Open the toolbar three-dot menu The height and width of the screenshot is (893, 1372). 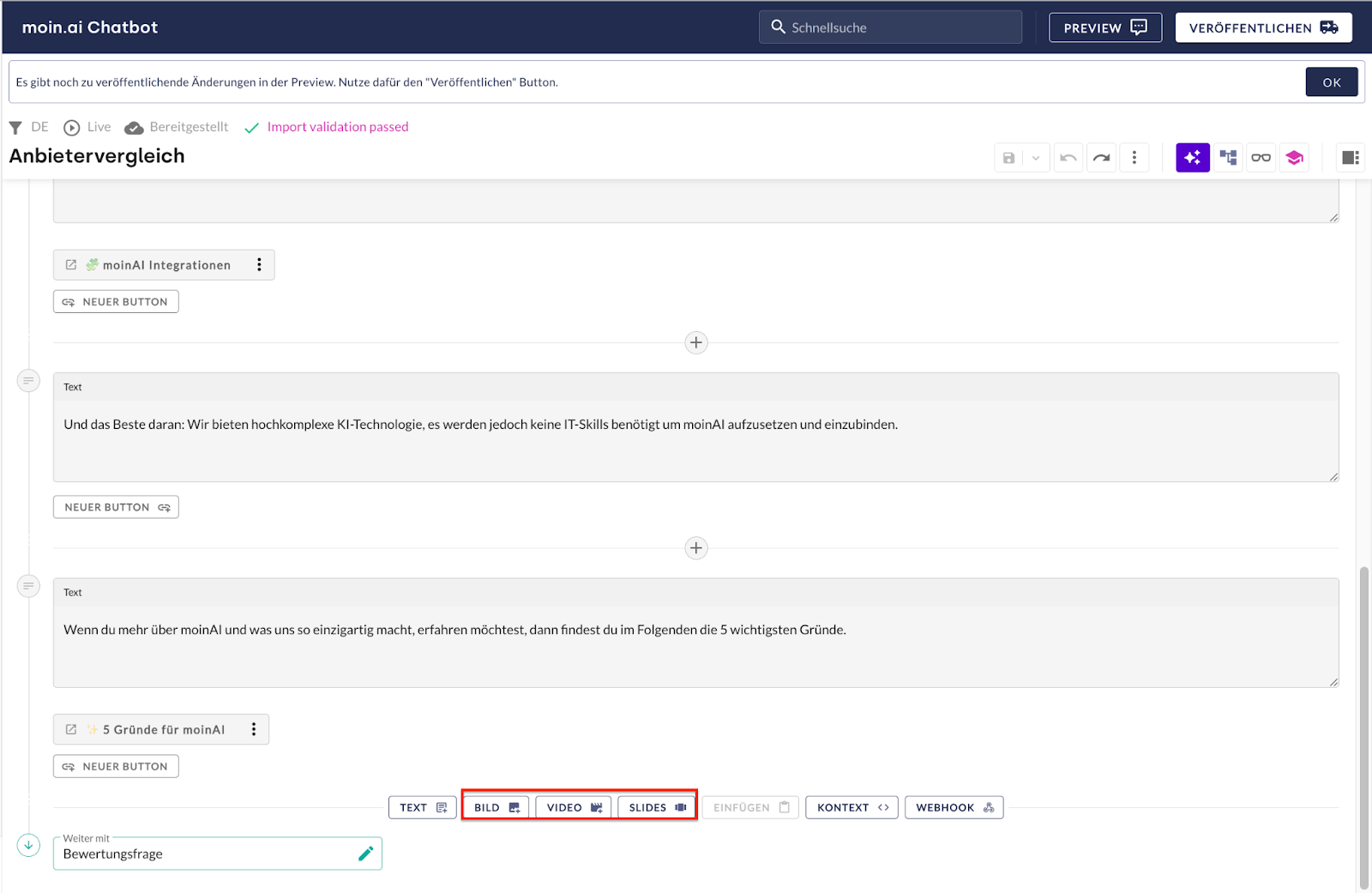point(1134,158)
